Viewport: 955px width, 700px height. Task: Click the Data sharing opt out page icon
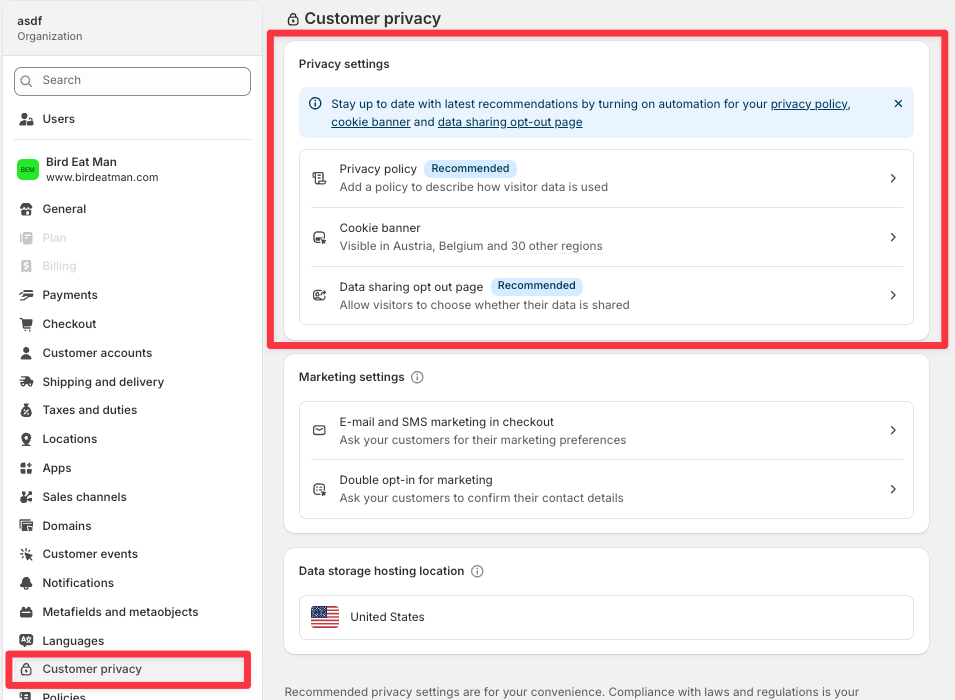pos(319,295)
